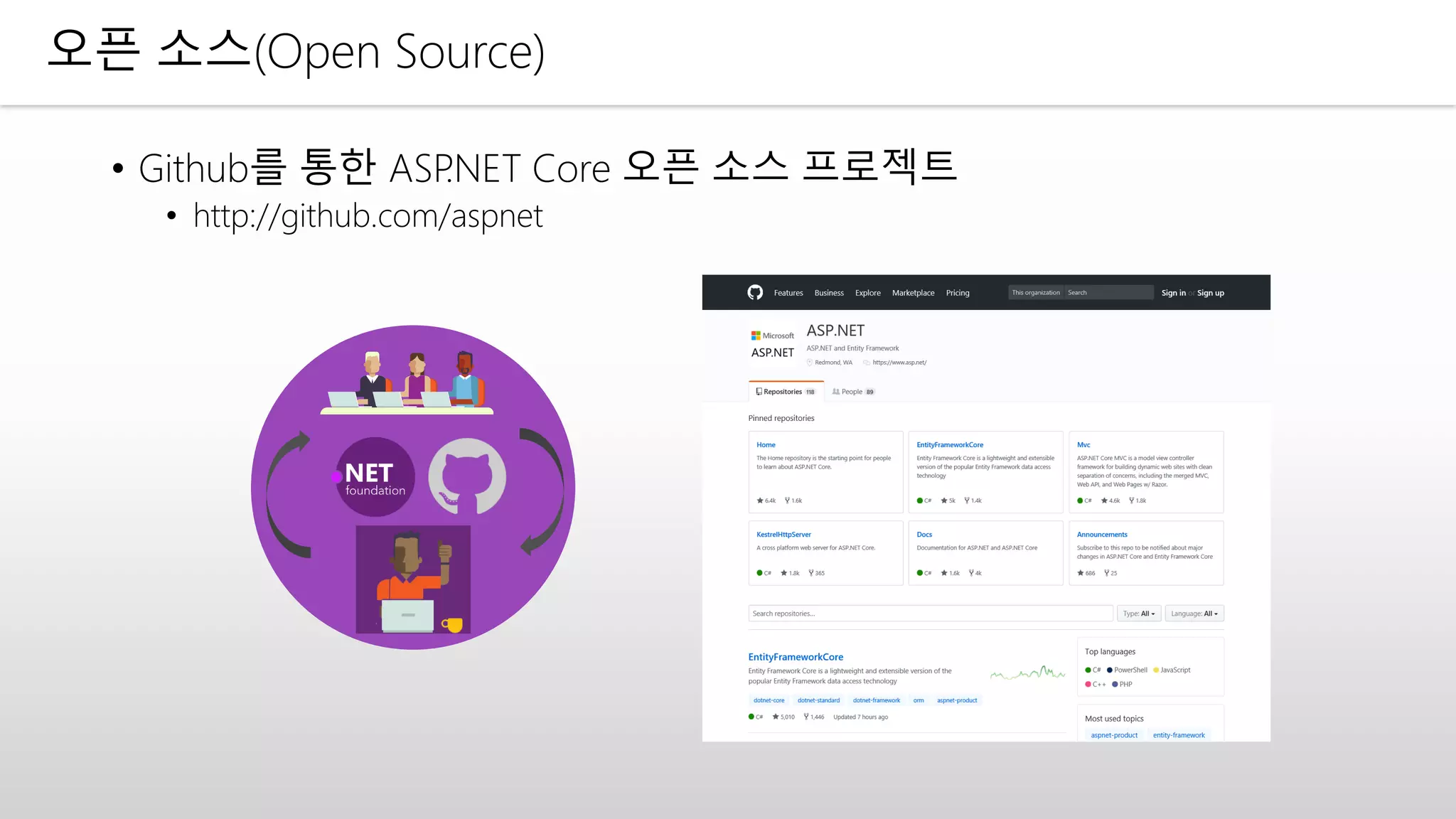Click the aspnet-product tag in Most used topics
Image resolution: width=1456 pixels, height=819 pixels.
click(x=1114, y=735)
